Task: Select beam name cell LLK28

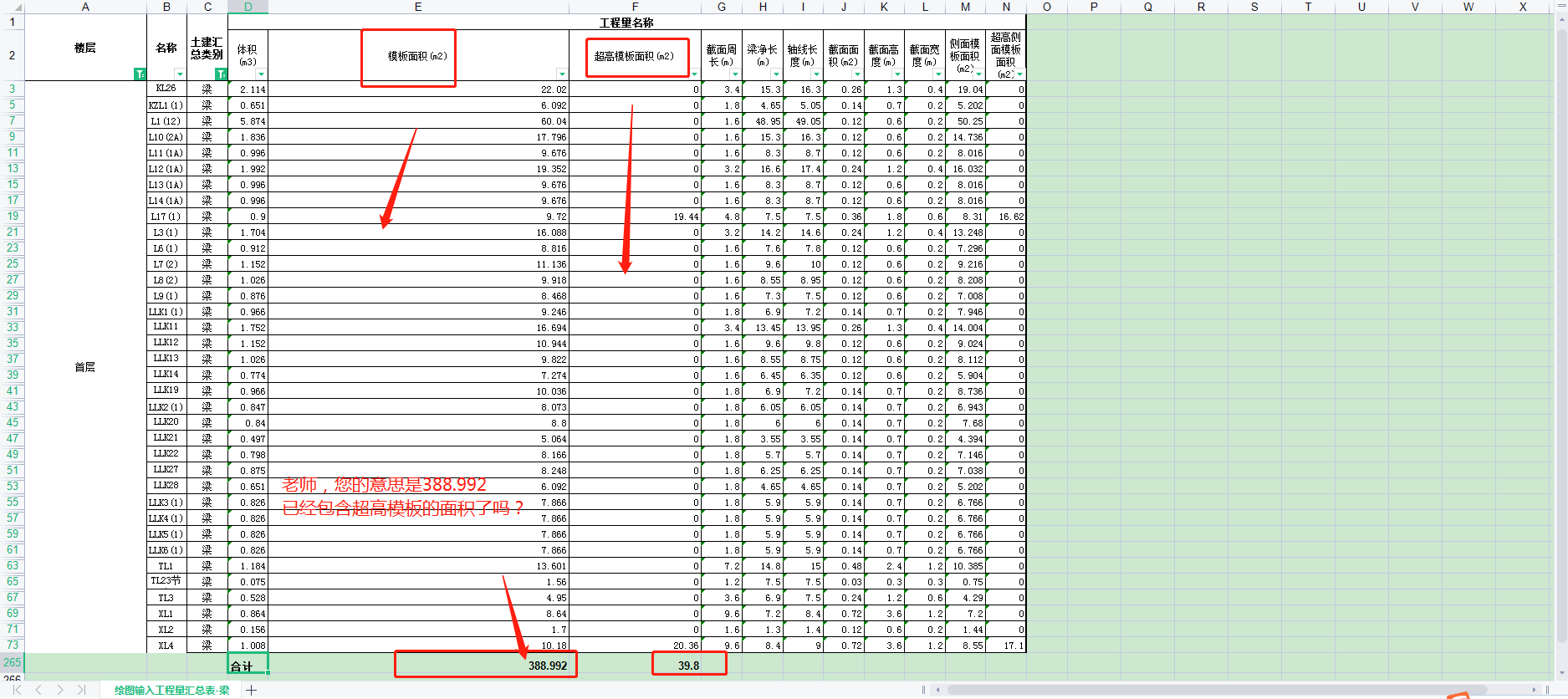Action: (166, 486)
